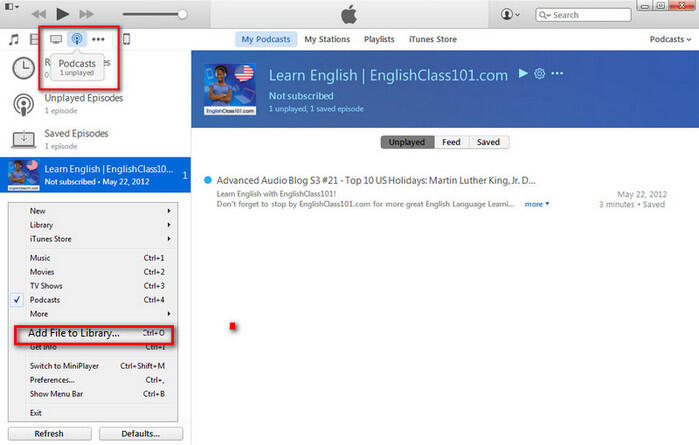Click the Play button in the playback controls
The width and height of the screenshot is (699, 445).
(x=62, y=14)
